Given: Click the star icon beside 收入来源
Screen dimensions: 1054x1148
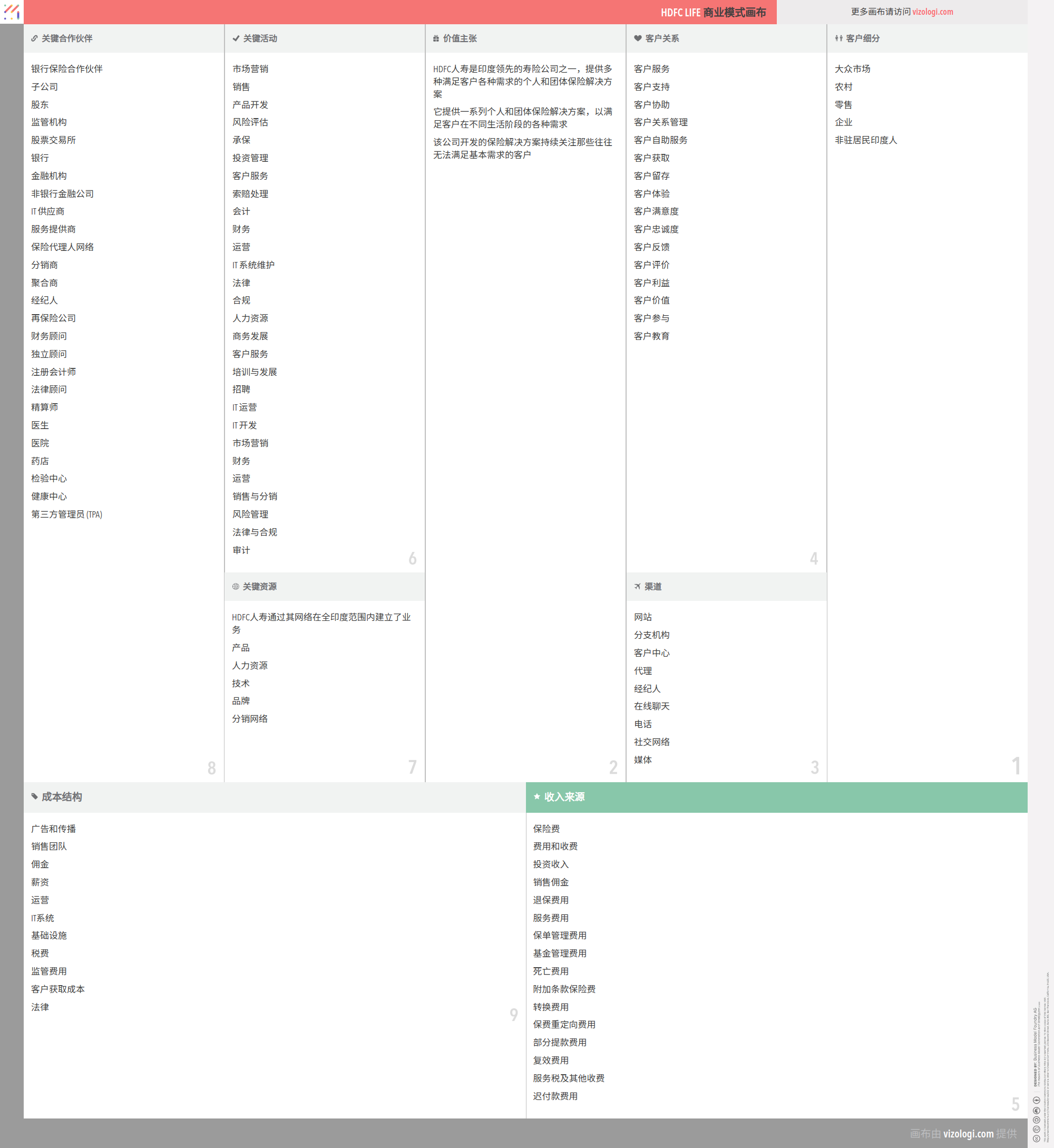Looking at the screenshot, I should point(536,797).
